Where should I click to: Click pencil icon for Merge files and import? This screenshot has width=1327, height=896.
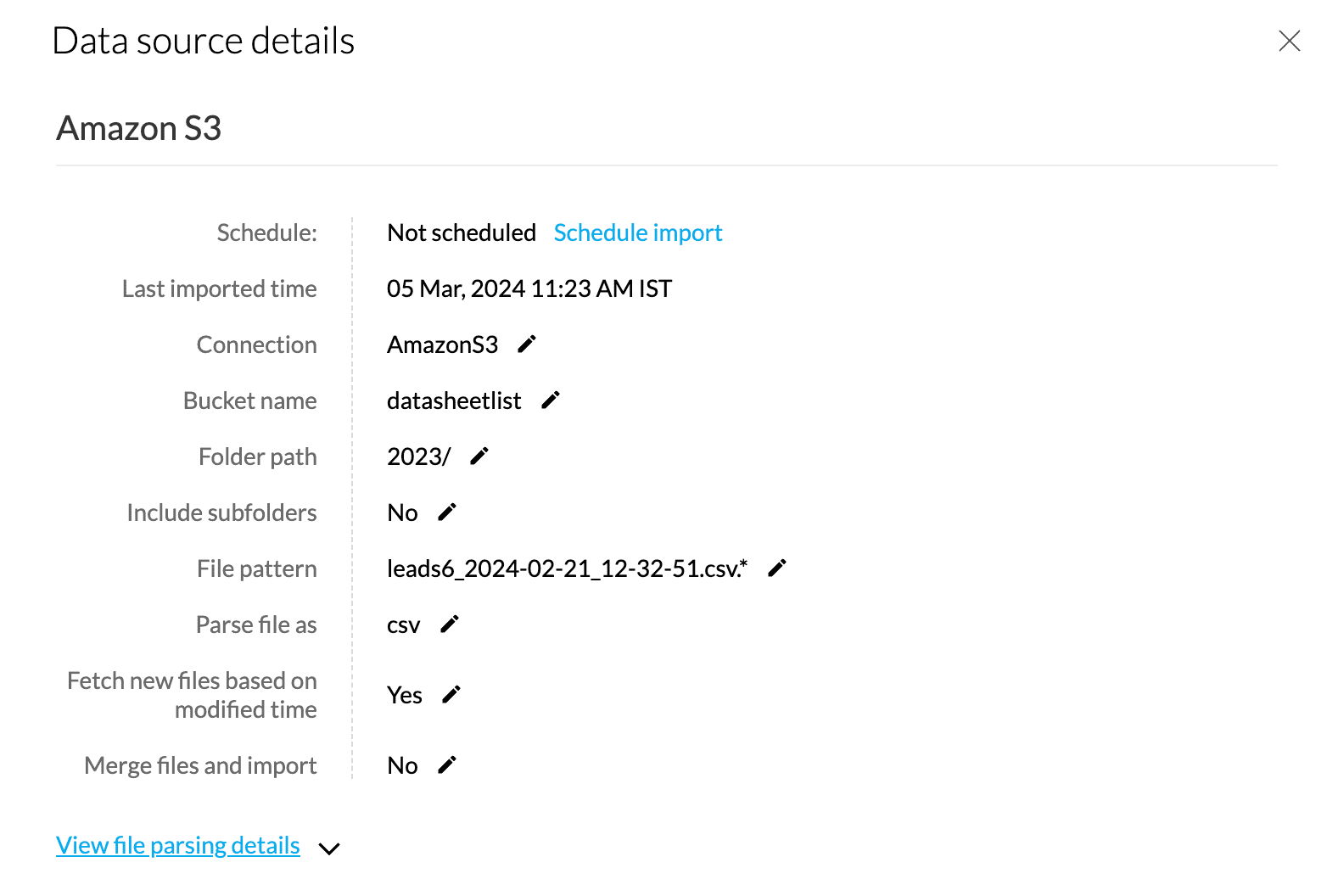click(x=447, y=765)
